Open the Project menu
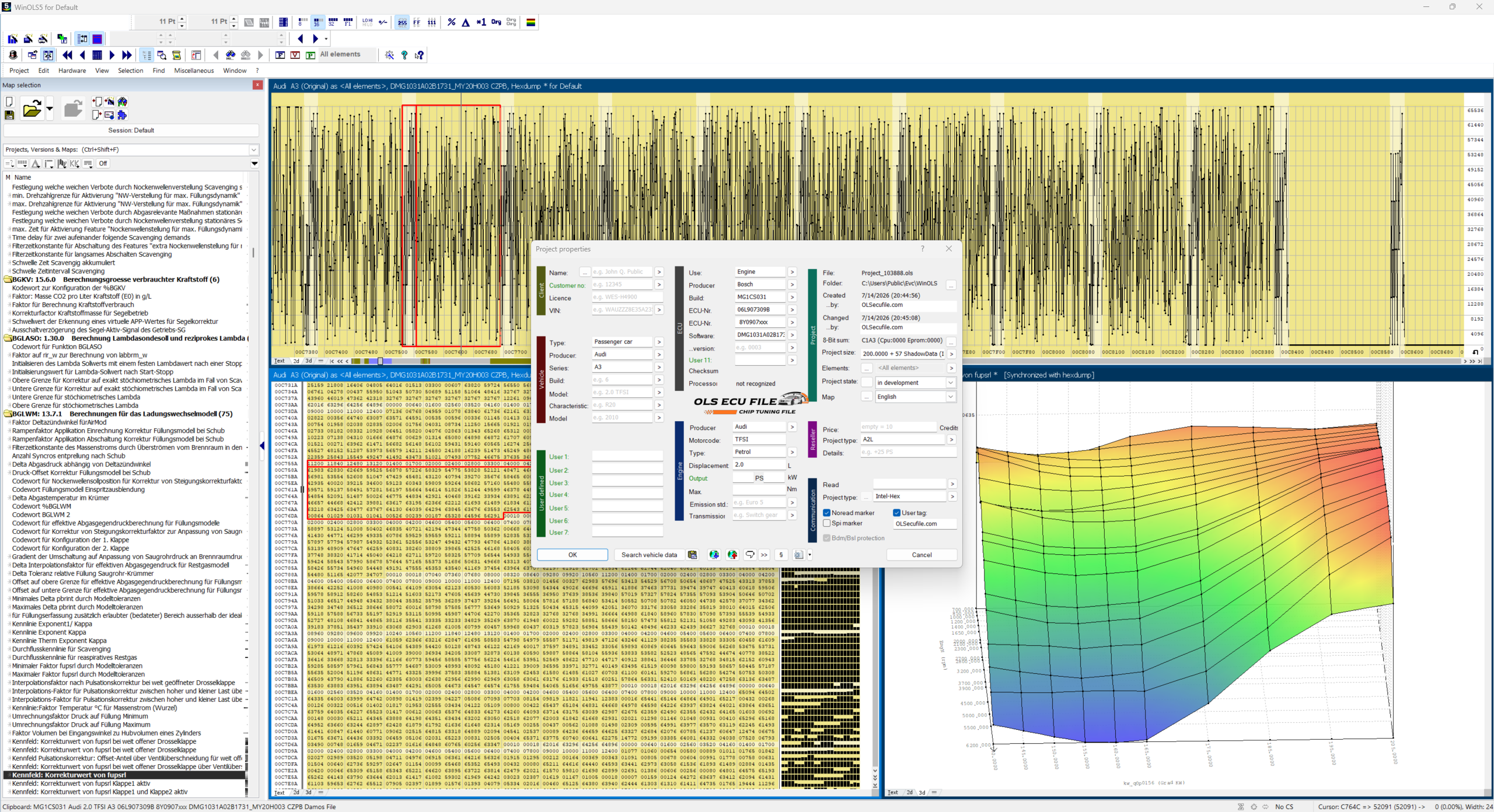 tap(19, 71)
